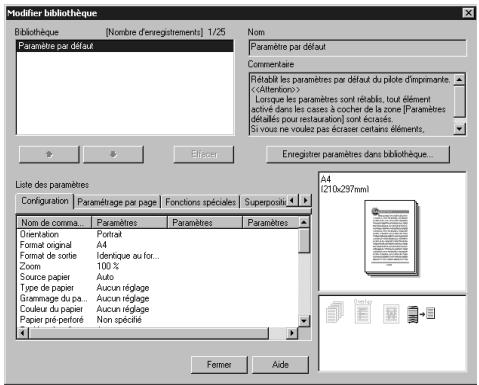Screen dimensions: 479x385
Task: Select the Format de sortie row
Action: point(157,256)
